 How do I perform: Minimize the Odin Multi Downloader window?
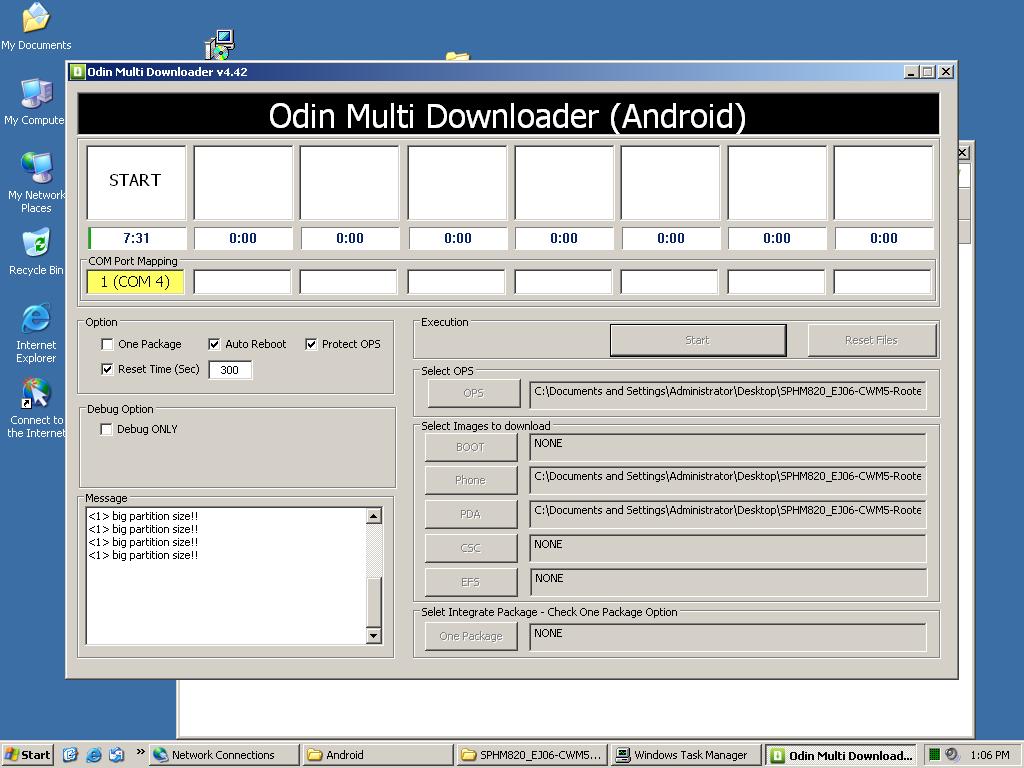coord(912,72)
